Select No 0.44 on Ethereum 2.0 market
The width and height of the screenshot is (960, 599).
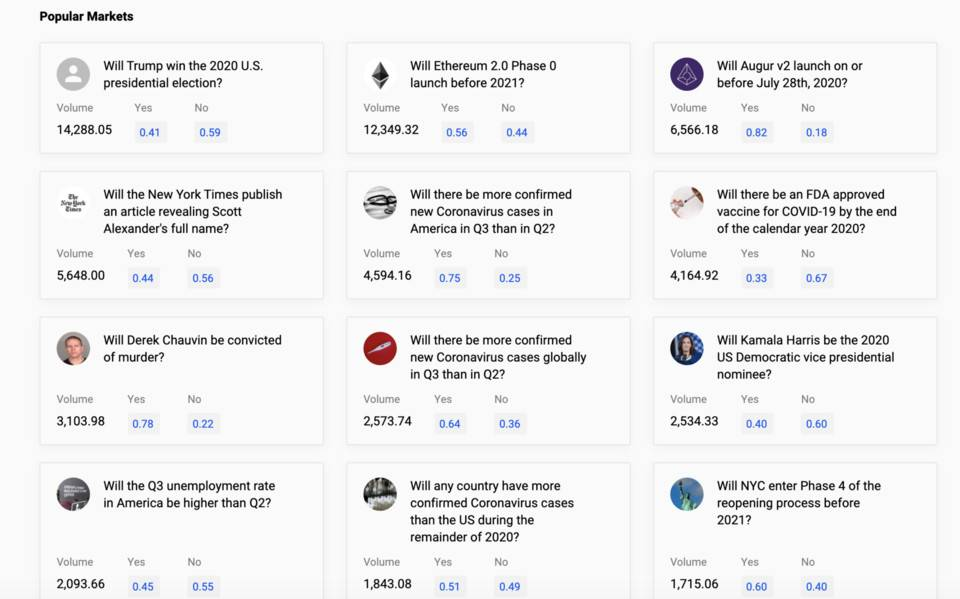[516, 132]
